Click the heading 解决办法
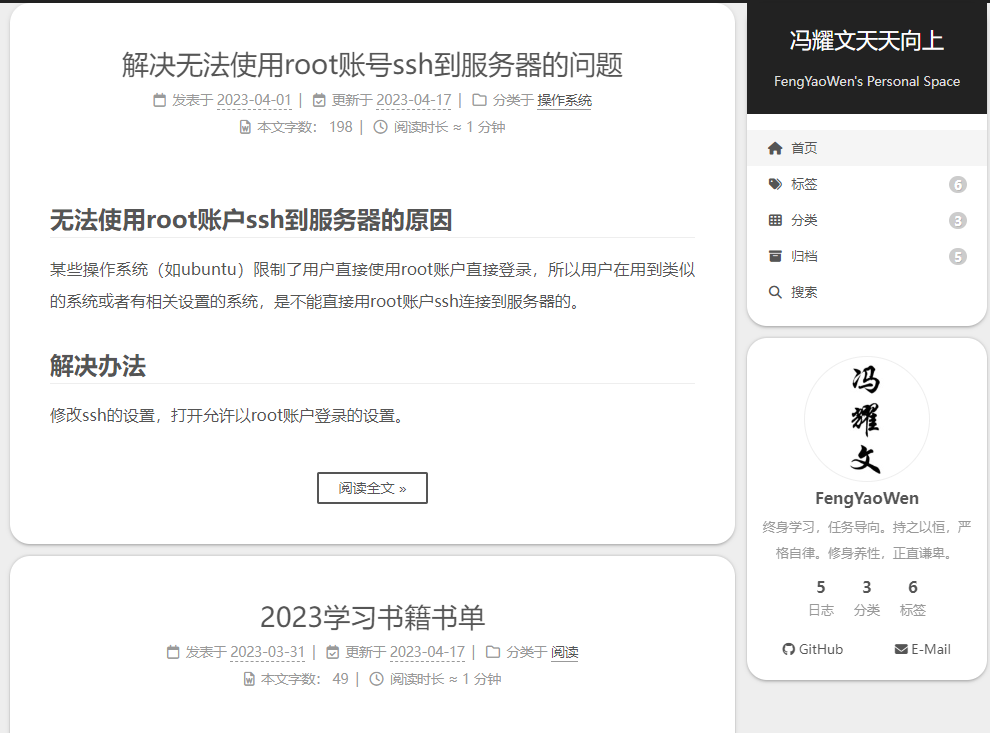This screenshot has width=990, height=733. [x=98, y=366]
